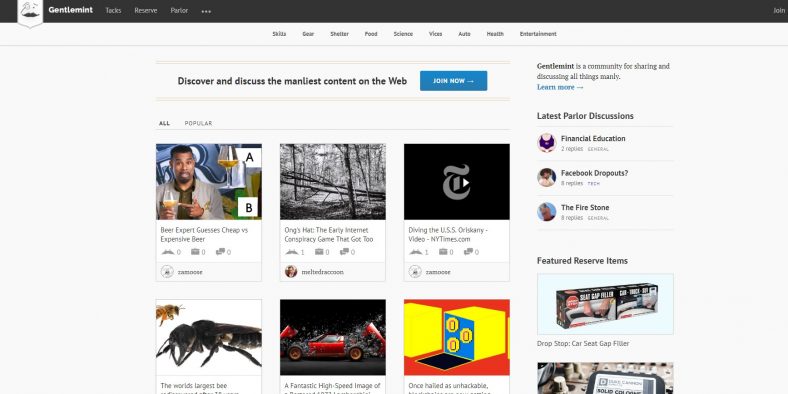Click comments icon on Ong's Hat card
788x394 pixels.
point(344,252)
